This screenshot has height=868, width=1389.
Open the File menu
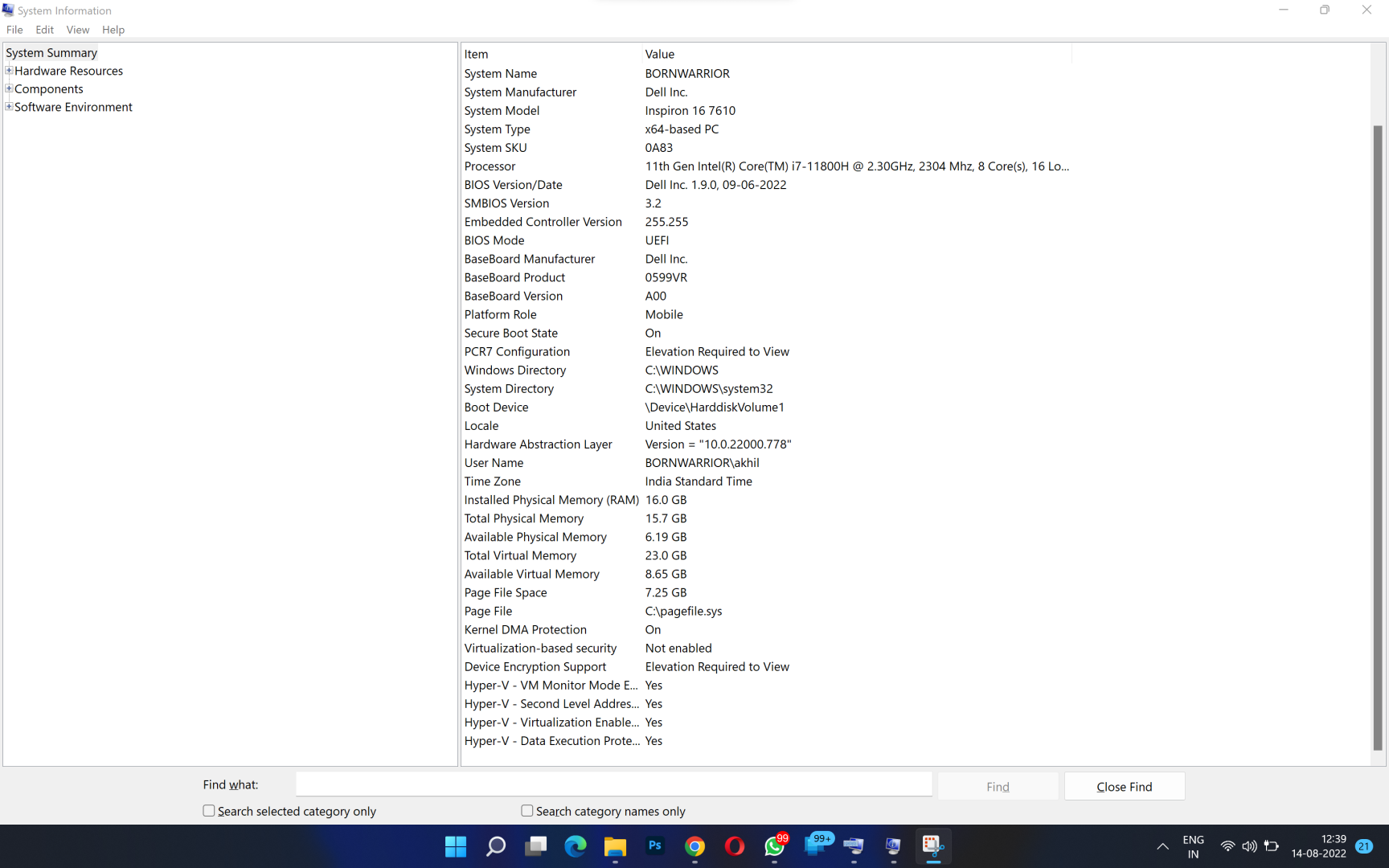pos(14,30)
